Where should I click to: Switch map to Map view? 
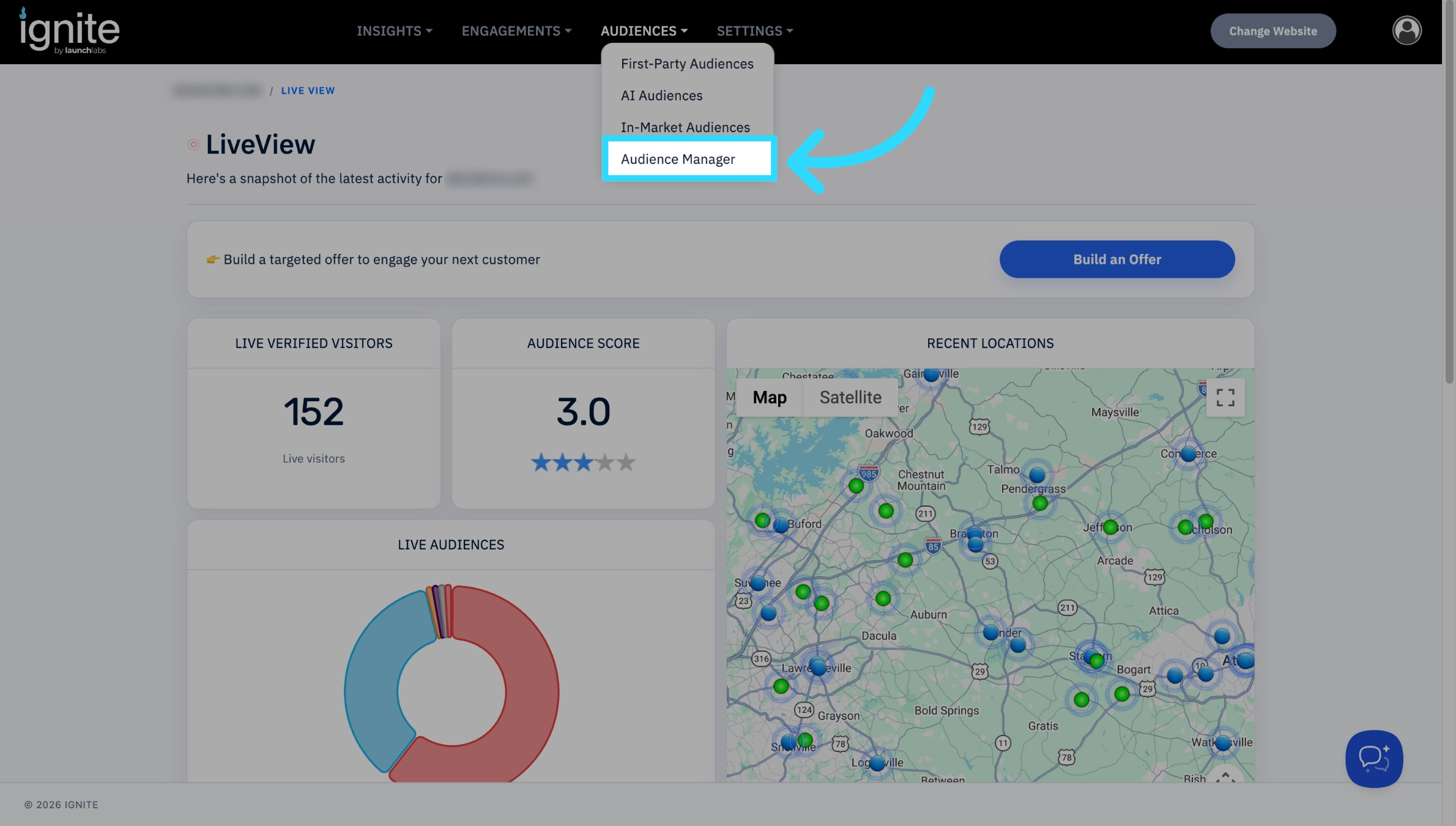pos(769,398)
